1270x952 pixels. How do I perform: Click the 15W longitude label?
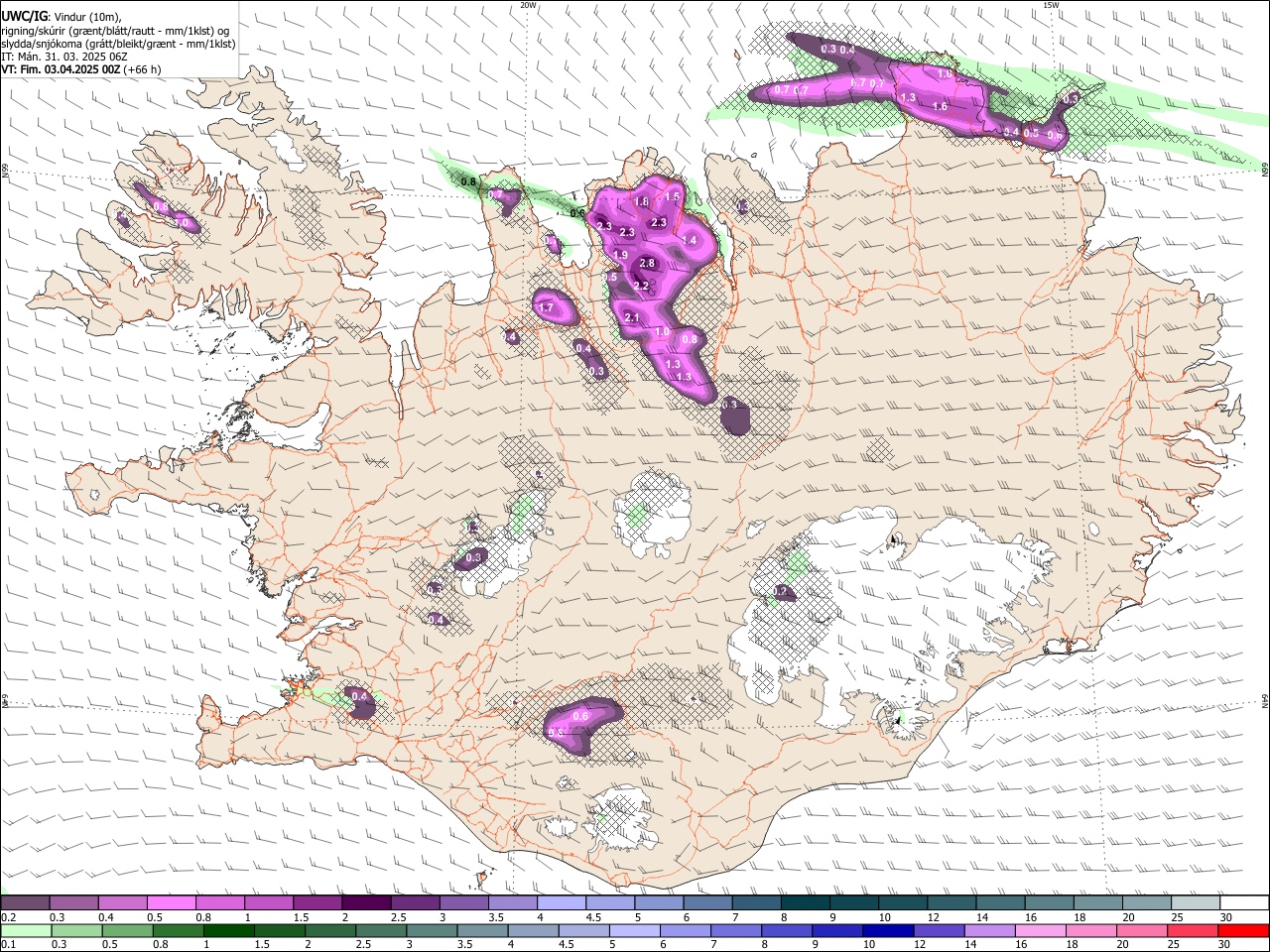click(1051, 5)
